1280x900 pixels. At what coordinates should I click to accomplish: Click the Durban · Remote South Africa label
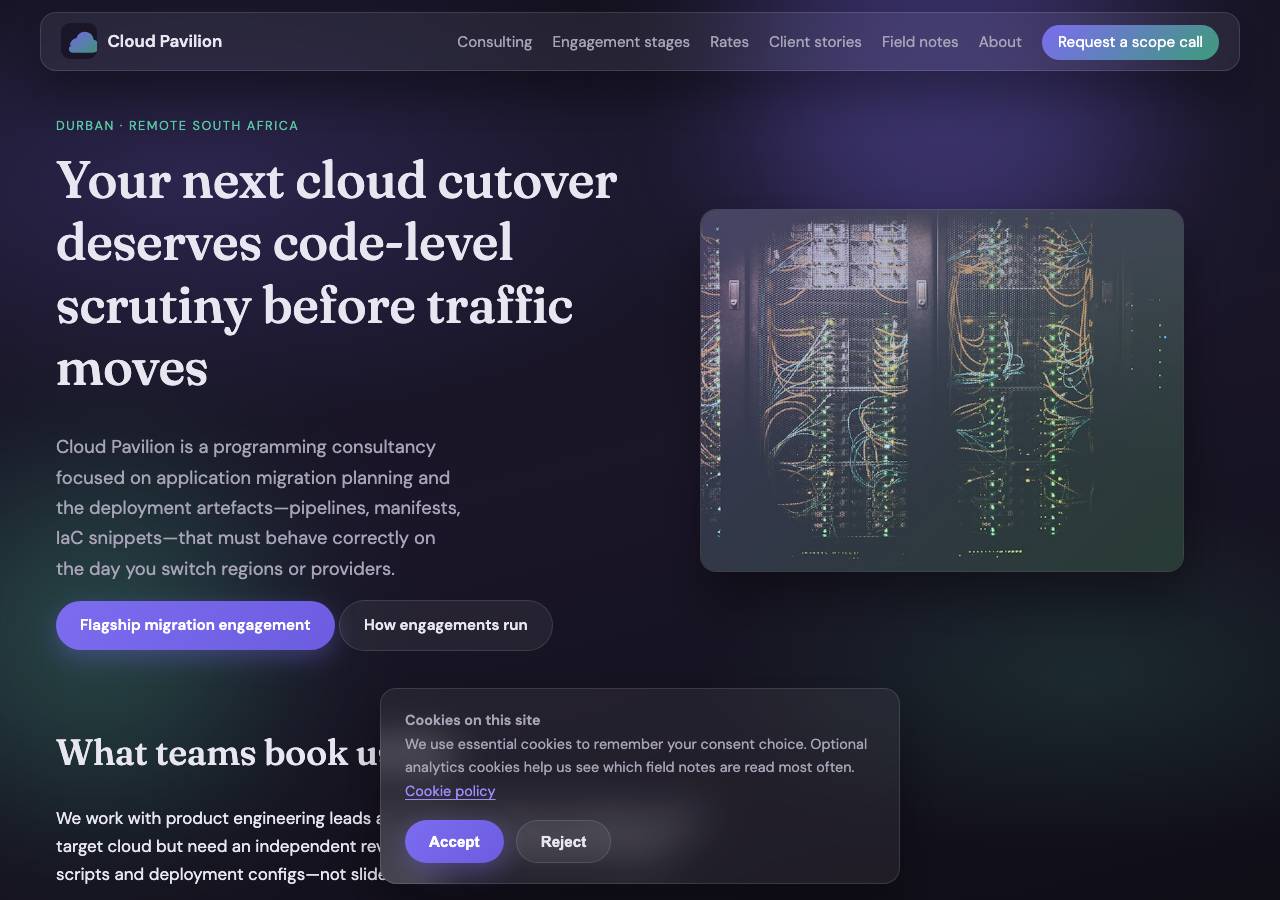[177, 125]
